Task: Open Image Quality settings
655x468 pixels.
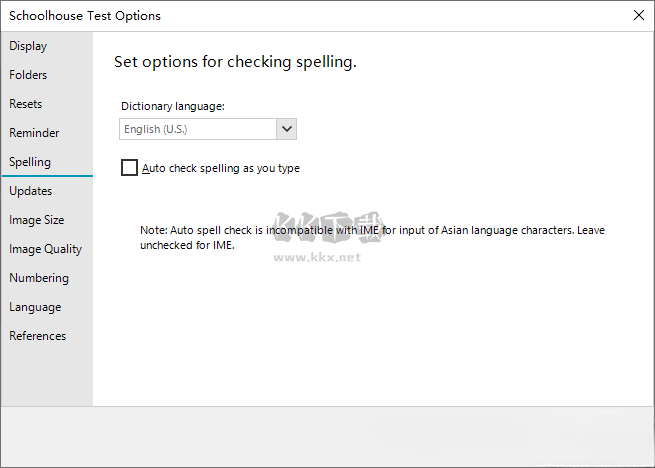Action: (x=45, y=249)
